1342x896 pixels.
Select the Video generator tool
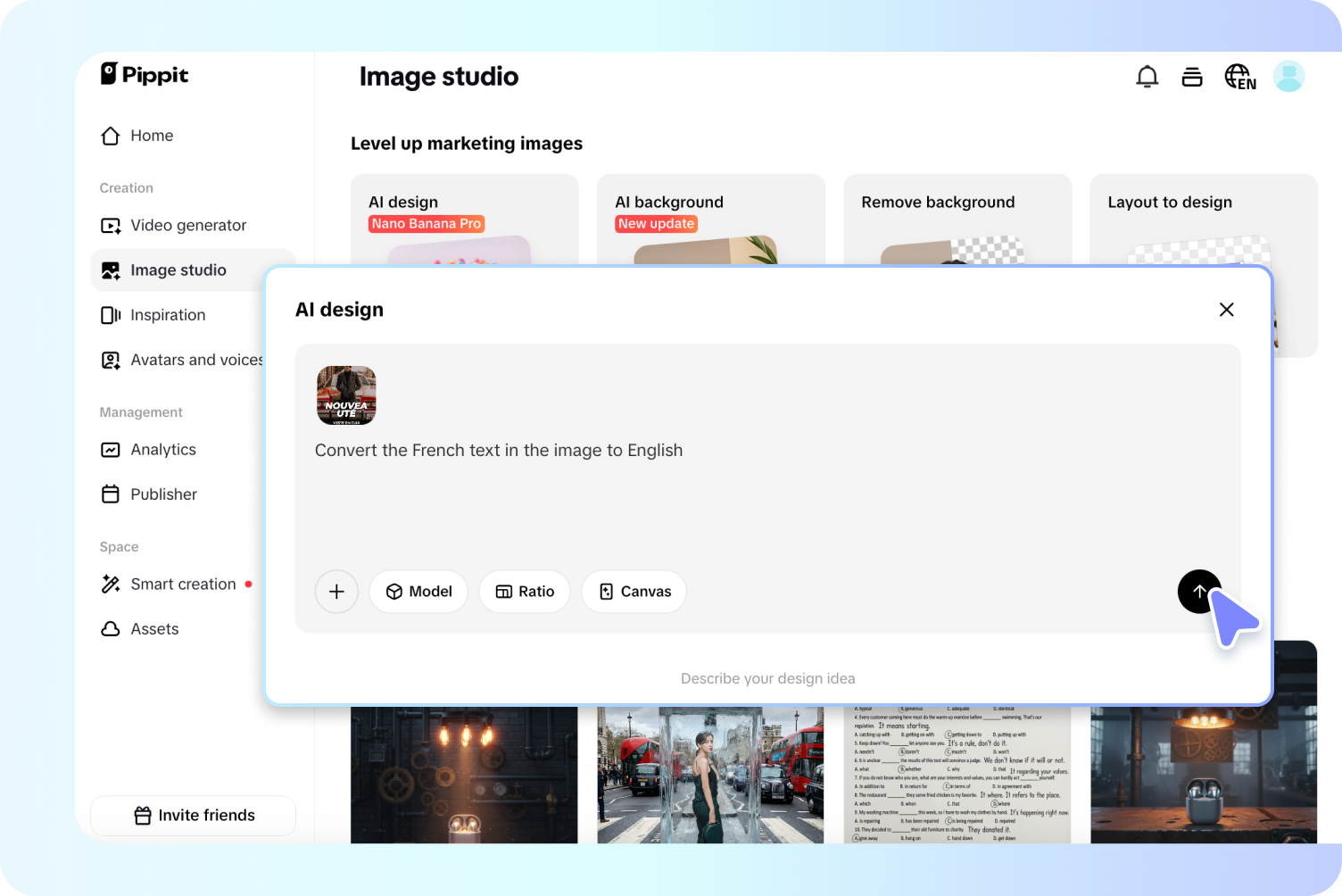[x=188, y=225]
